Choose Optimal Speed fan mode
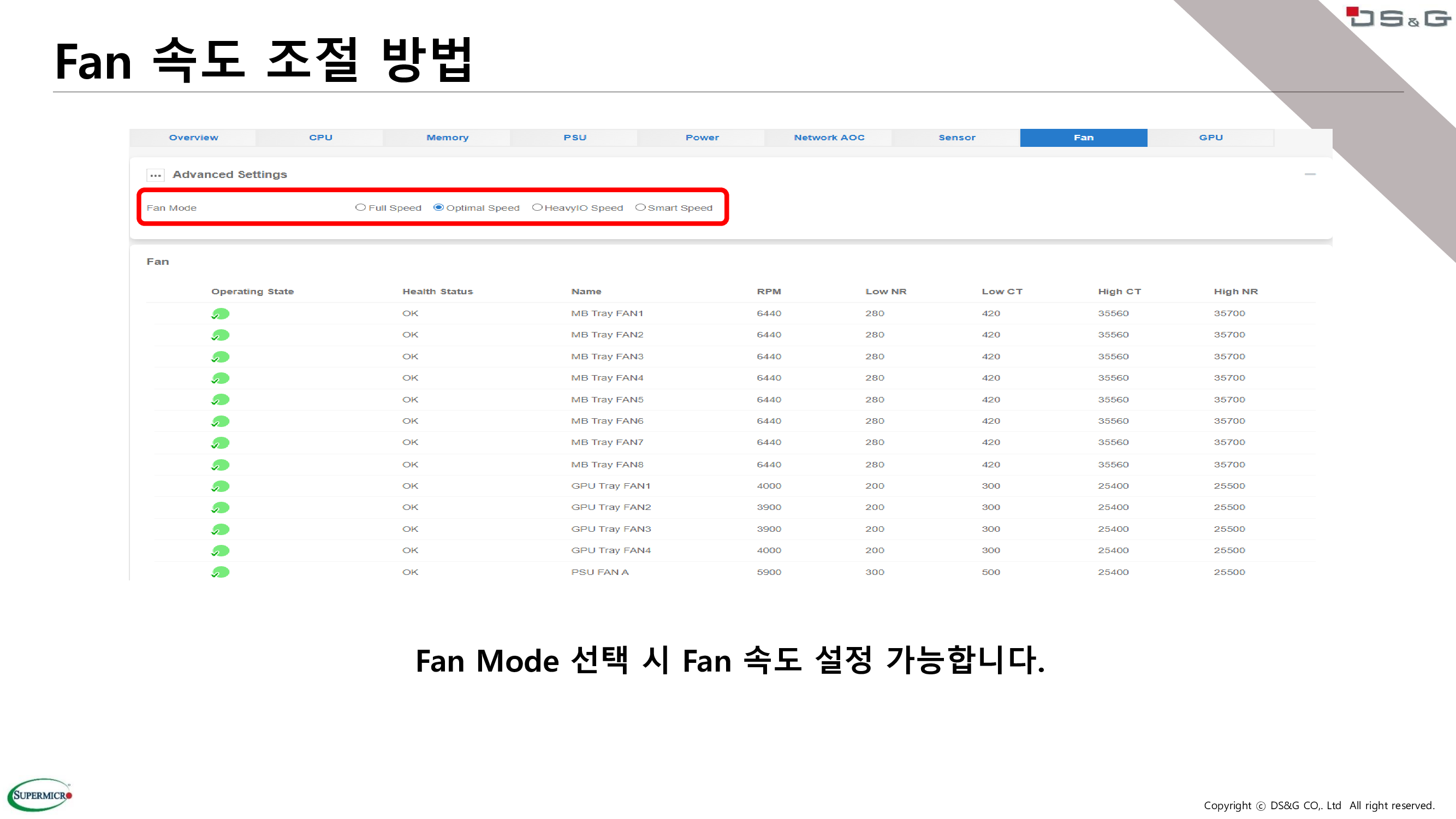 438,207
